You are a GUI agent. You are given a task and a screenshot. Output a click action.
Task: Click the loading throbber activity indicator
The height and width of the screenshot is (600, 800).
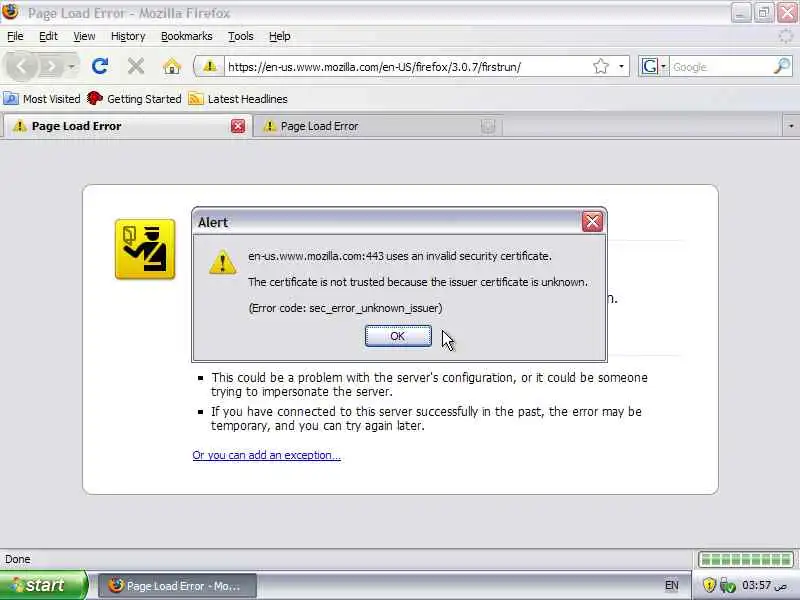(x=786, y=36)
